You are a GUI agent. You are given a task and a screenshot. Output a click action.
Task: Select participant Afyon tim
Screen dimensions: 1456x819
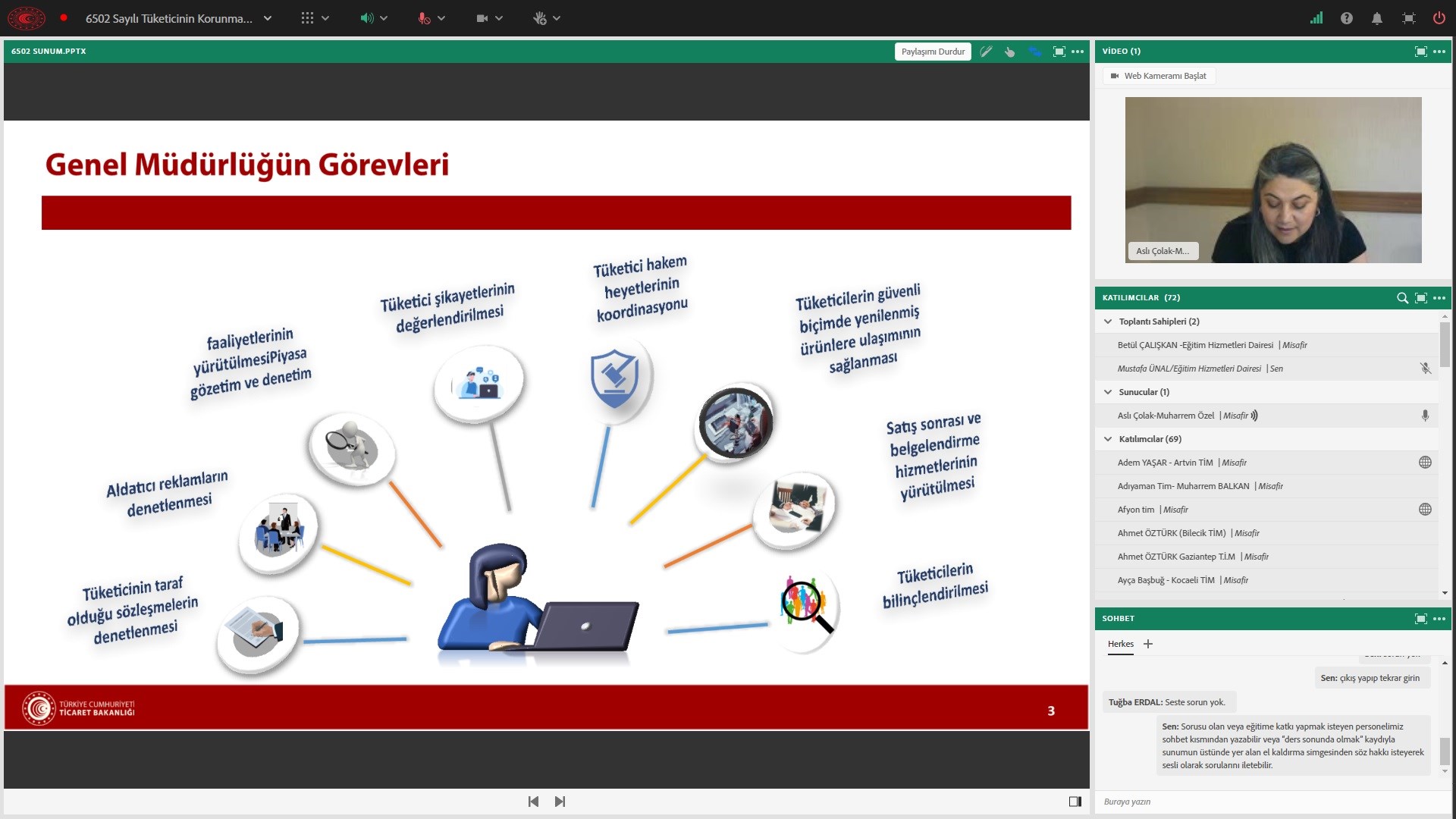pos(1266,510)
